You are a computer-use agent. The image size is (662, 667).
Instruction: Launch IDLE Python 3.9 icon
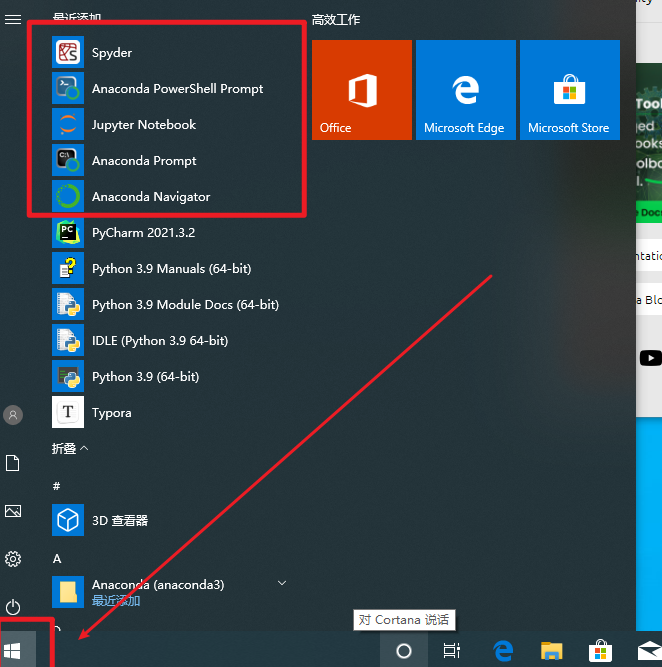[68, 340]
